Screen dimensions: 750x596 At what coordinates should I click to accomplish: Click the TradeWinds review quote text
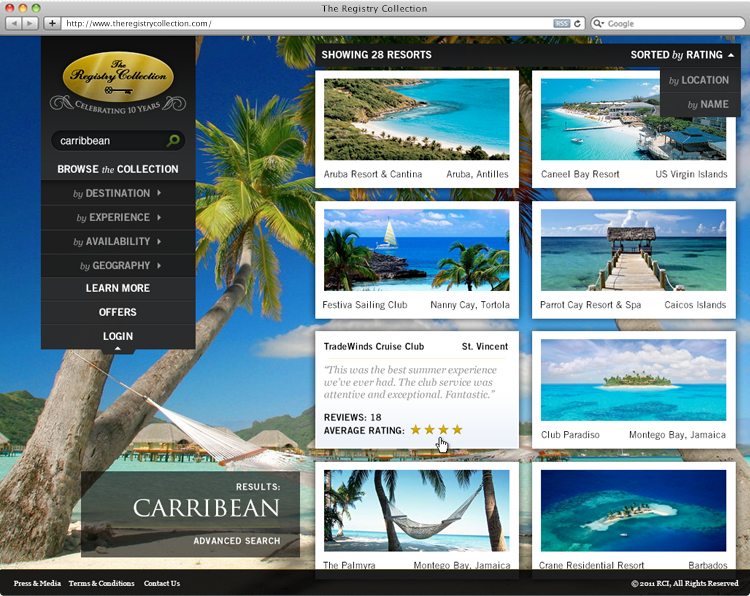click(410, 382)
